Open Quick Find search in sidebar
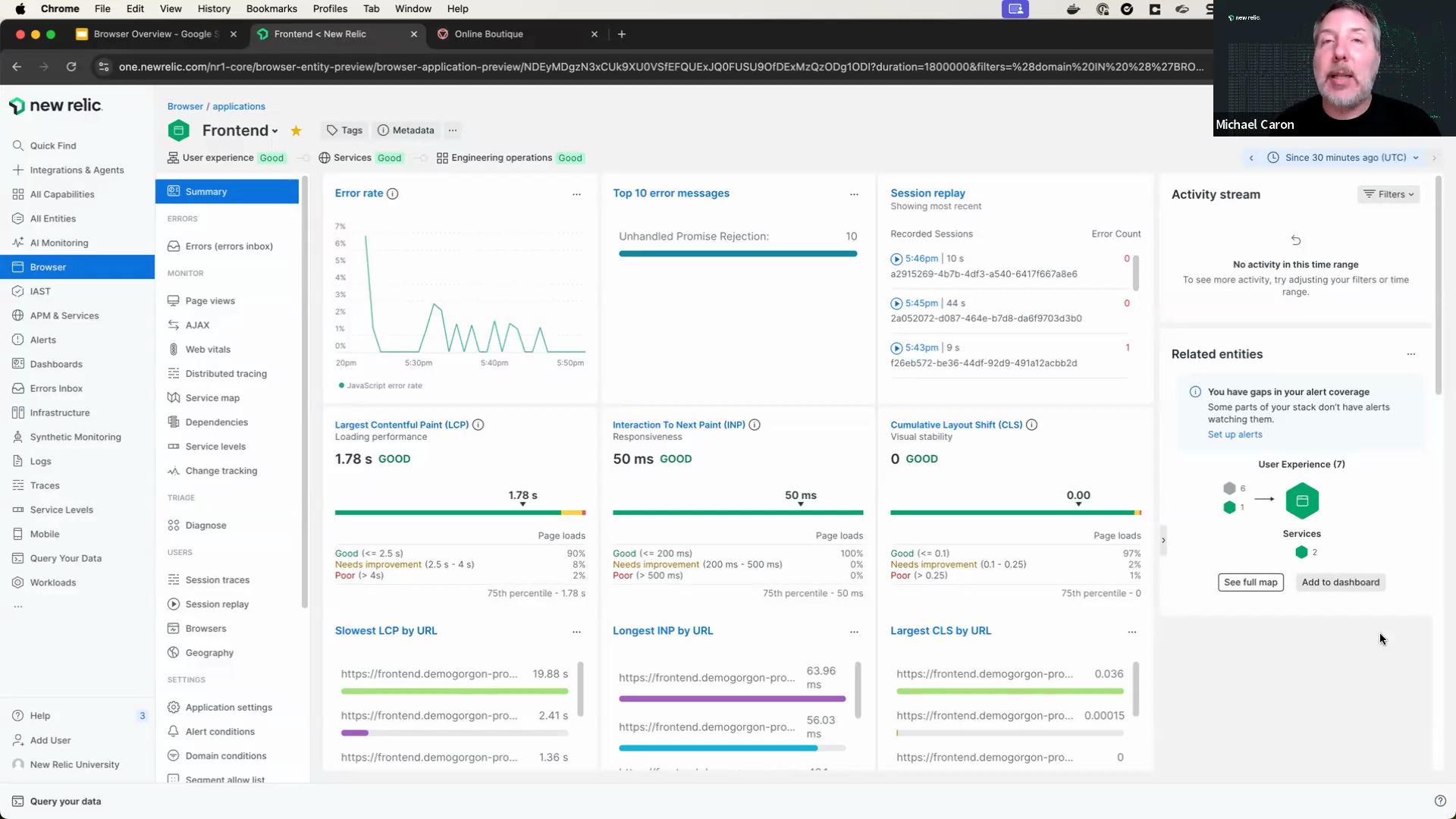1456x819 pixels. click(53, 146)
